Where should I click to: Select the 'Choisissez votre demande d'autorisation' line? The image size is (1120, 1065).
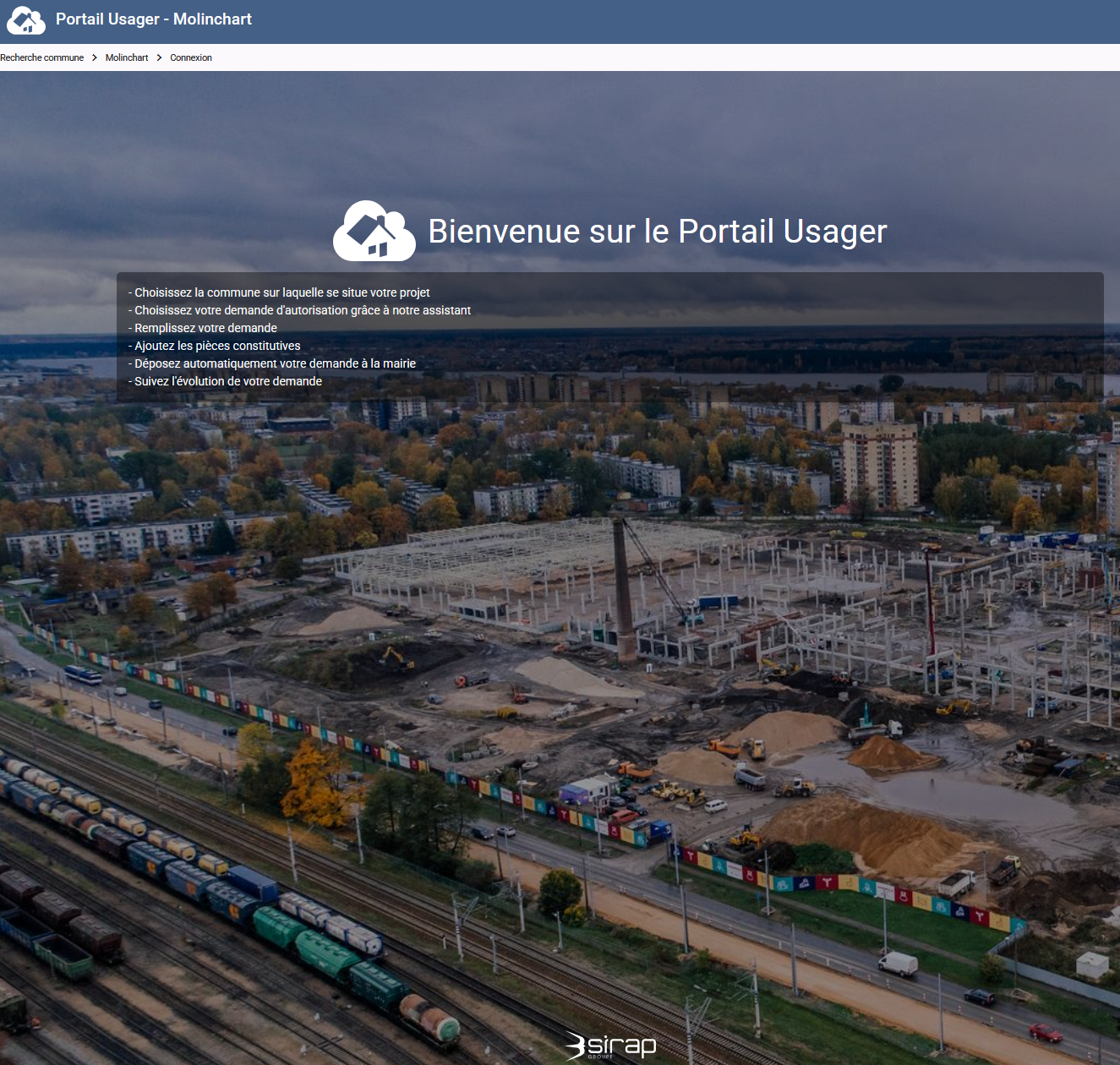(x=302, y=310)
